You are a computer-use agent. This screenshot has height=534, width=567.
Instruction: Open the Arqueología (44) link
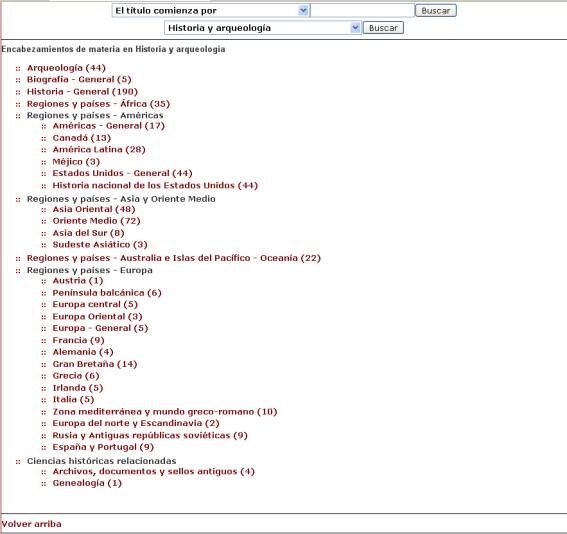66,68
